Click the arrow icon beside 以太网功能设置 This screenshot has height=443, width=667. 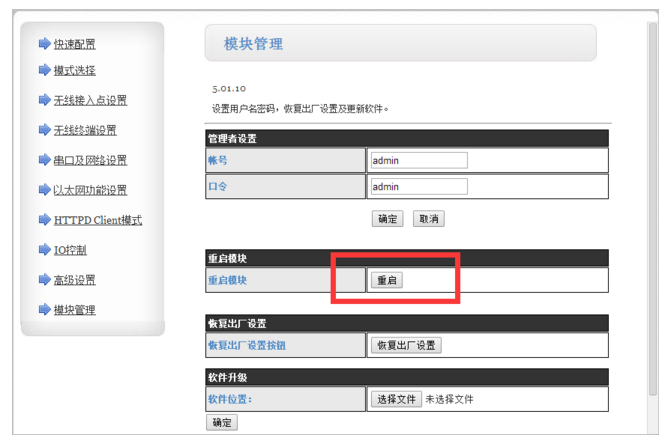tap(44, 190)
